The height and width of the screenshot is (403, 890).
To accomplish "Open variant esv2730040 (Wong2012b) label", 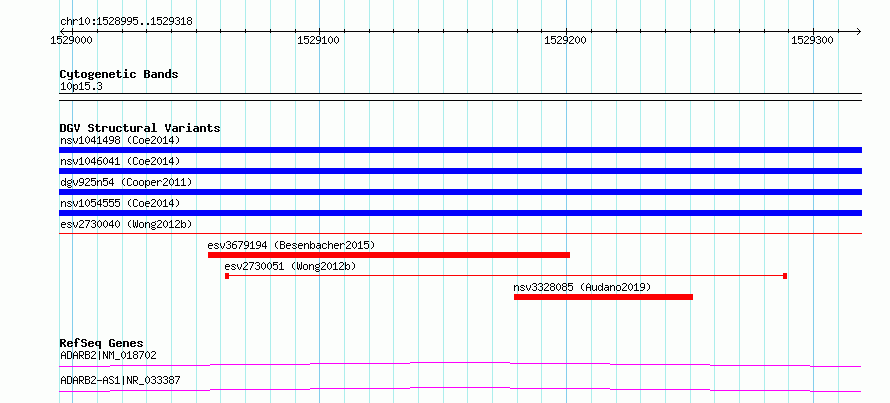I will click(x=126, y=224).
